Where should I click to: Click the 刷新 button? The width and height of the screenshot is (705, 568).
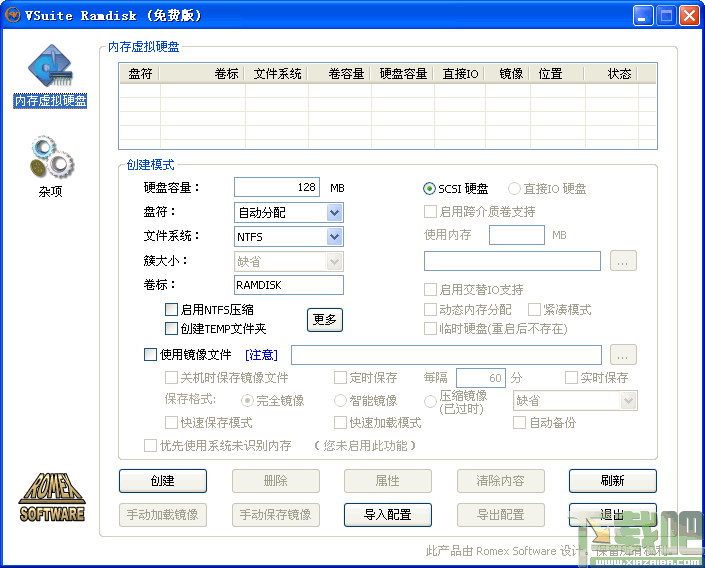tap(612, 481)
